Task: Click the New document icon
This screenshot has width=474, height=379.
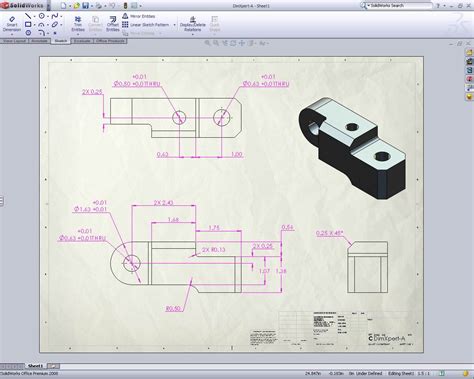Action: pos(64,6)
